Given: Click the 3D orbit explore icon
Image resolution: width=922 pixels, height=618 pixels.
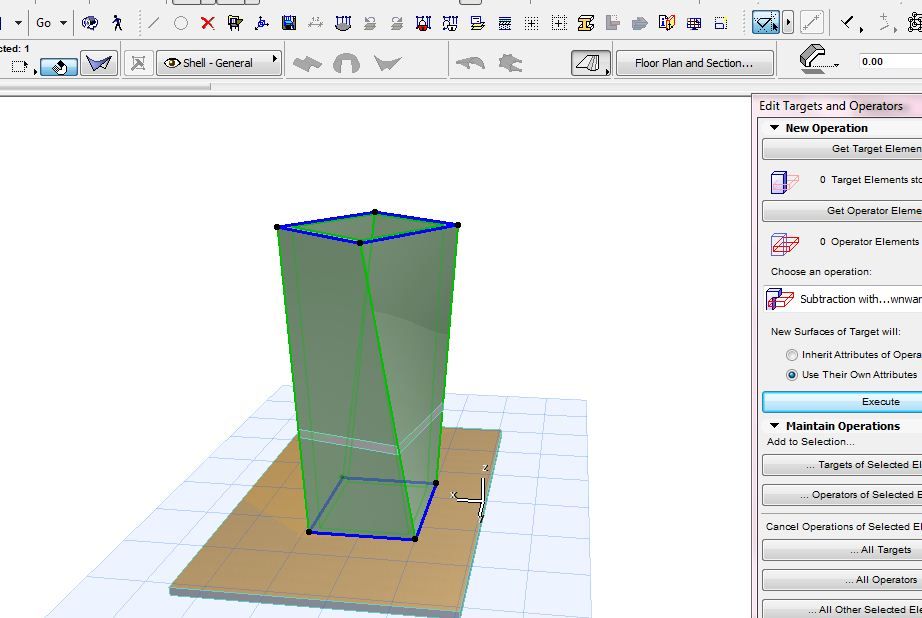Looking at the screenshot, I should click(x=90, y=23).
